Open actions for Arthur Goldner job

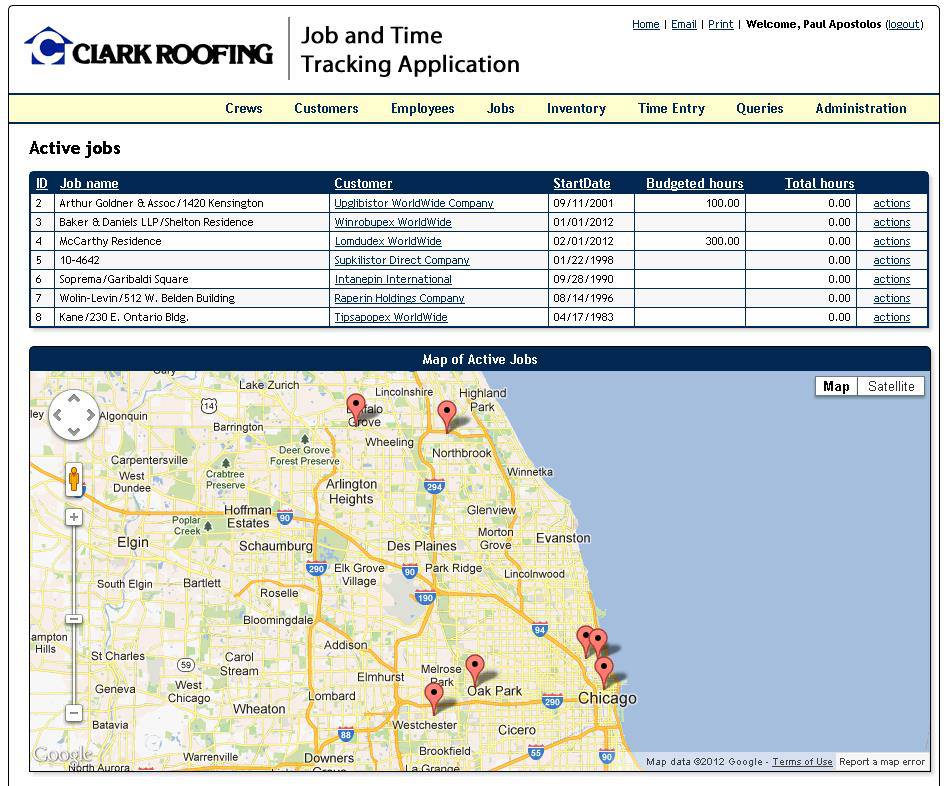(891, 204)
